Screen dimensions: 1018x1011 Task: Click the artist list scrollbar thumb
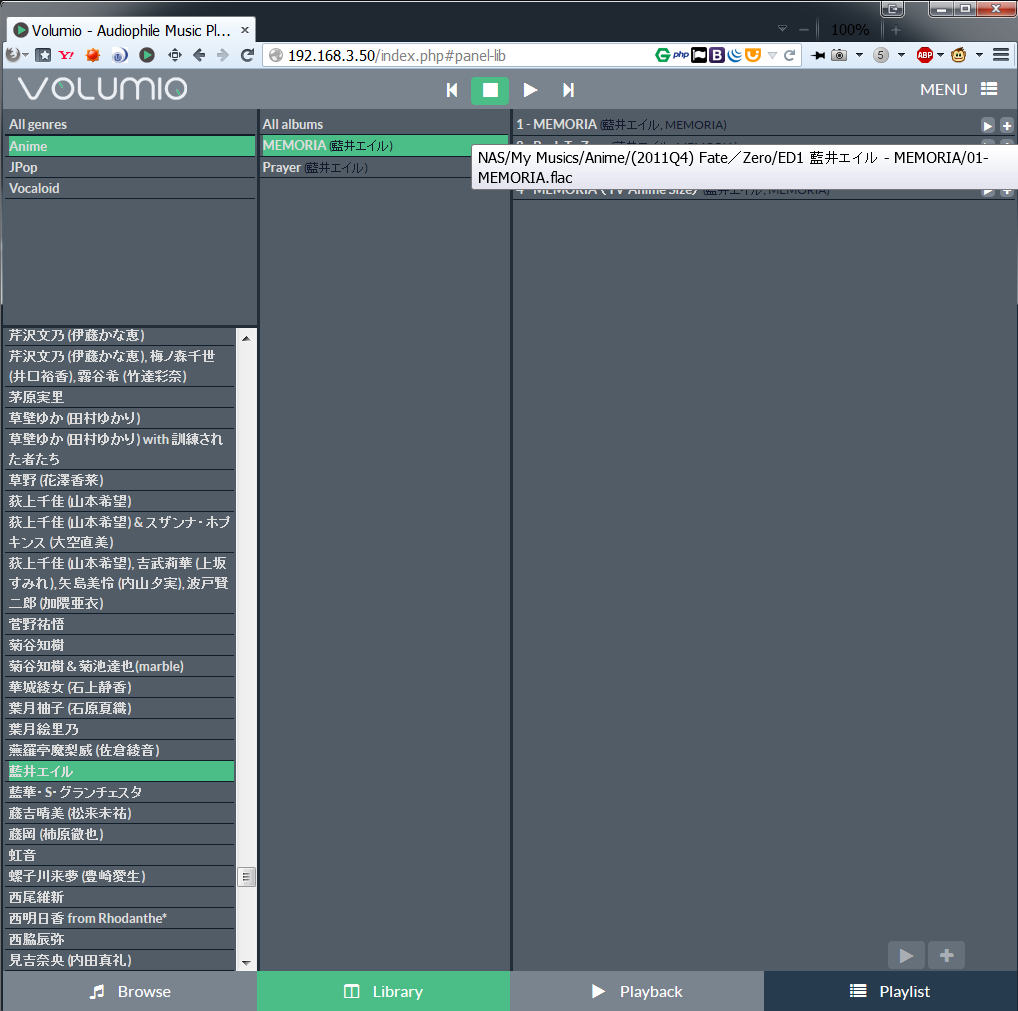click(246, 877)
